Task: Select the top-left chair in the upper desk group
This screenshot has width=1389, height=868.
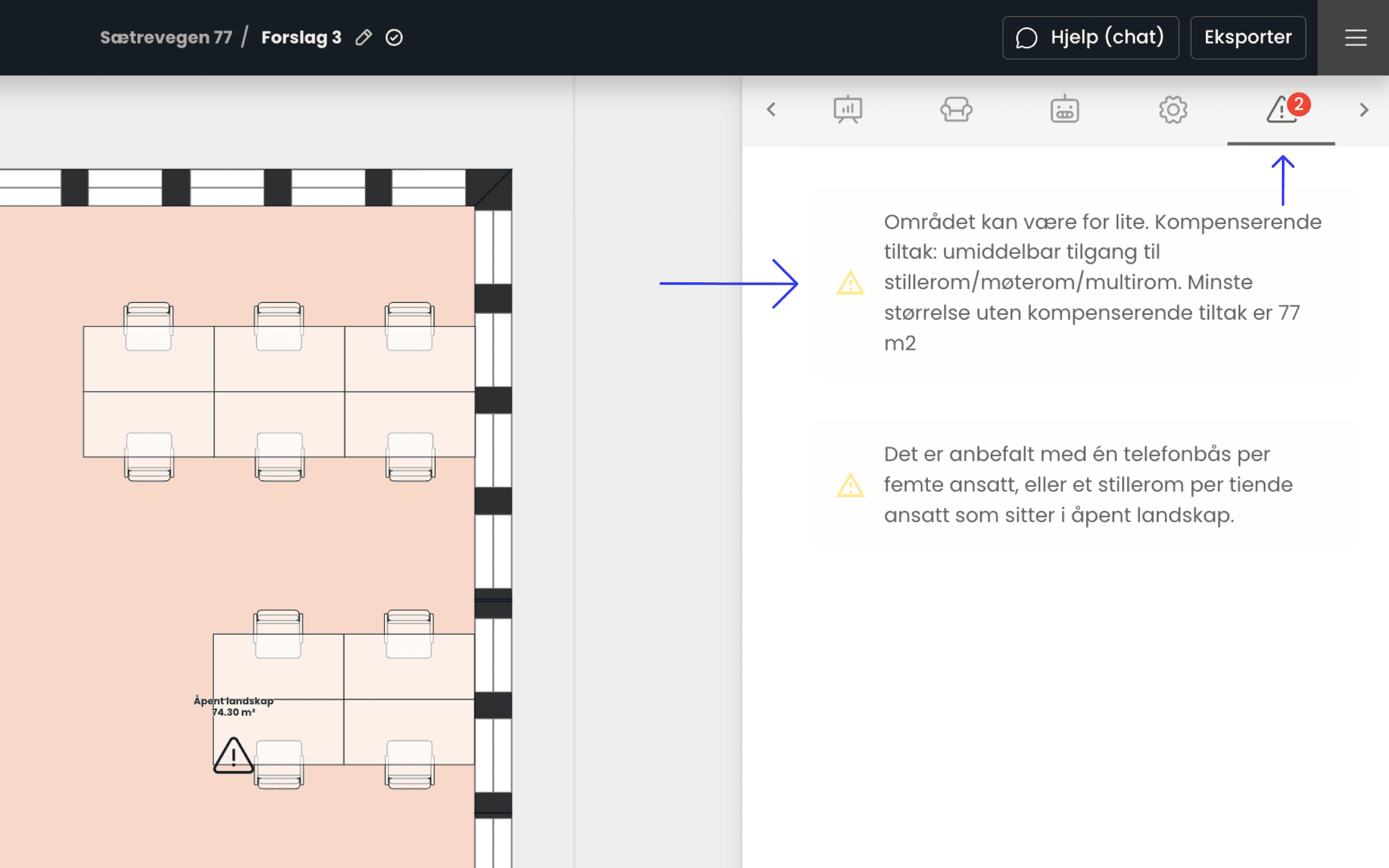Action: pyautogui.click(x=149, y=325)
